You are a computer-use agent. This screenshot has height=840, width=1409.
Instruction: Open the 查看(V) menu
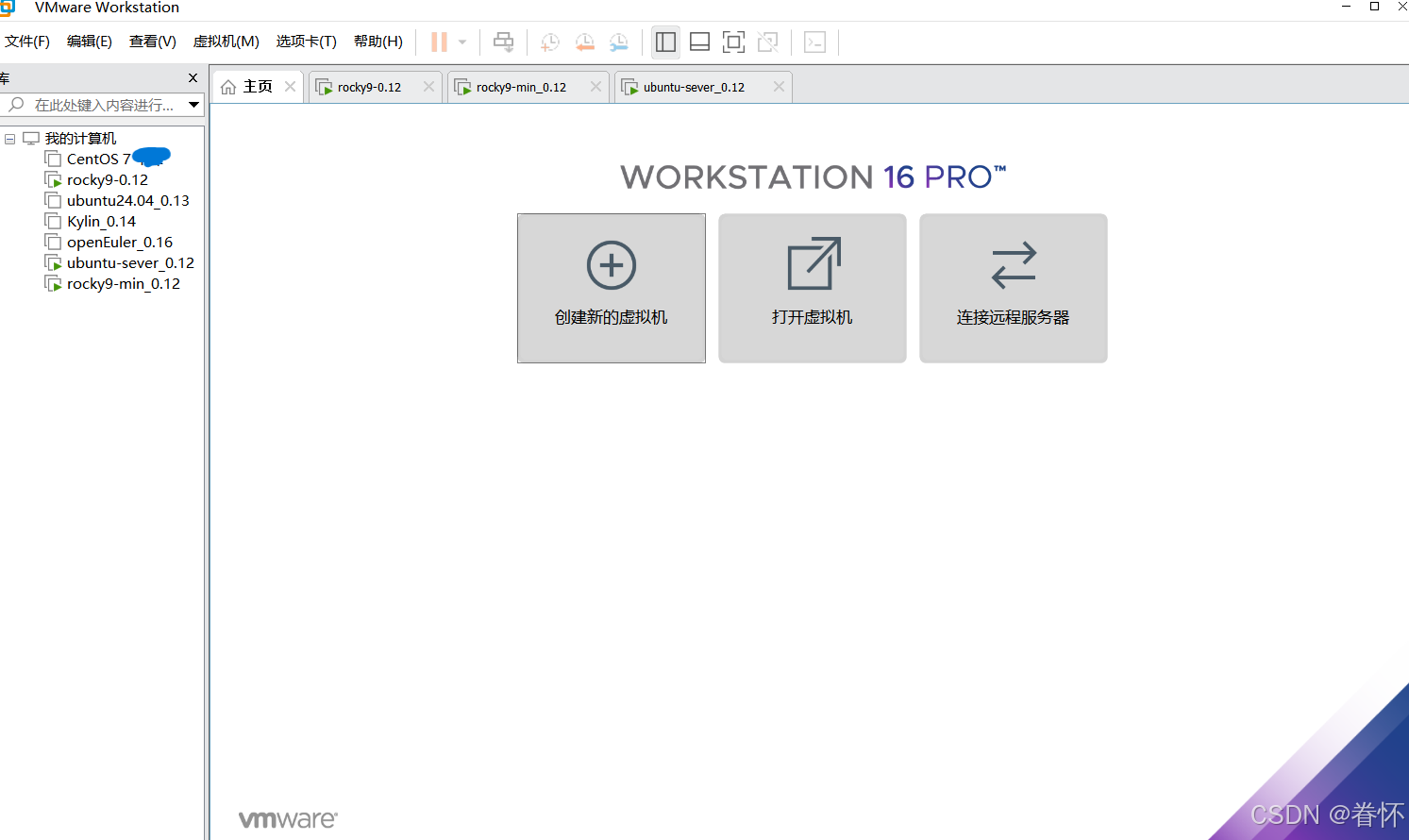[153, 42]
